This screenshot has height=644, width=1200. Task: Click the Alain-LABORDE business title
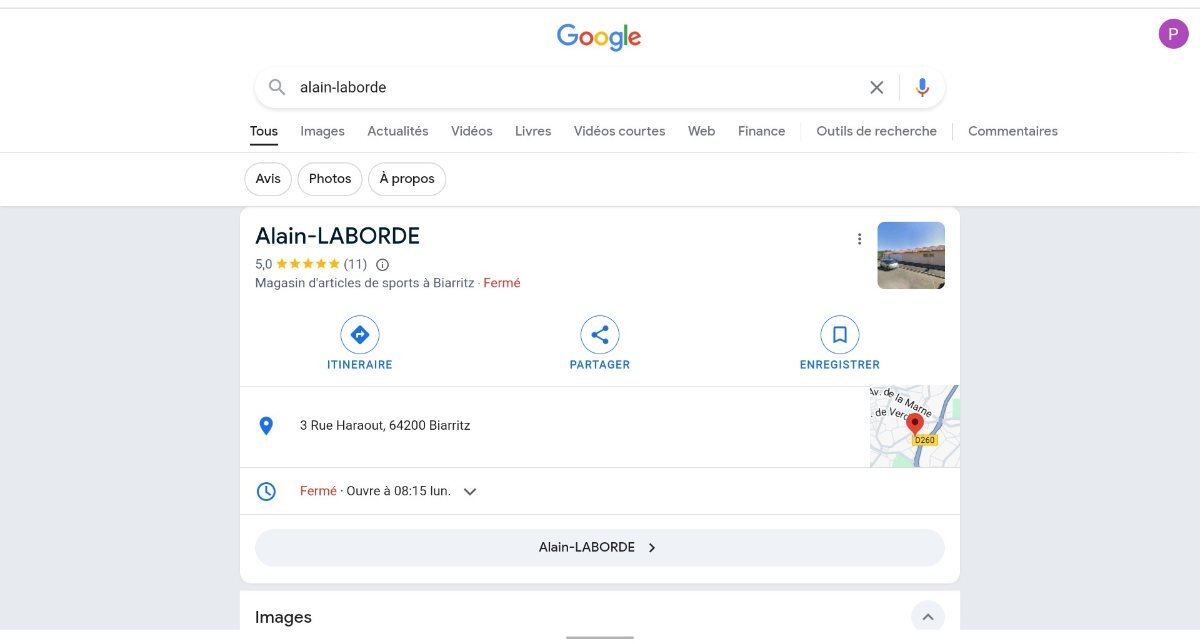pyautogui.click(x=338, y=236)
